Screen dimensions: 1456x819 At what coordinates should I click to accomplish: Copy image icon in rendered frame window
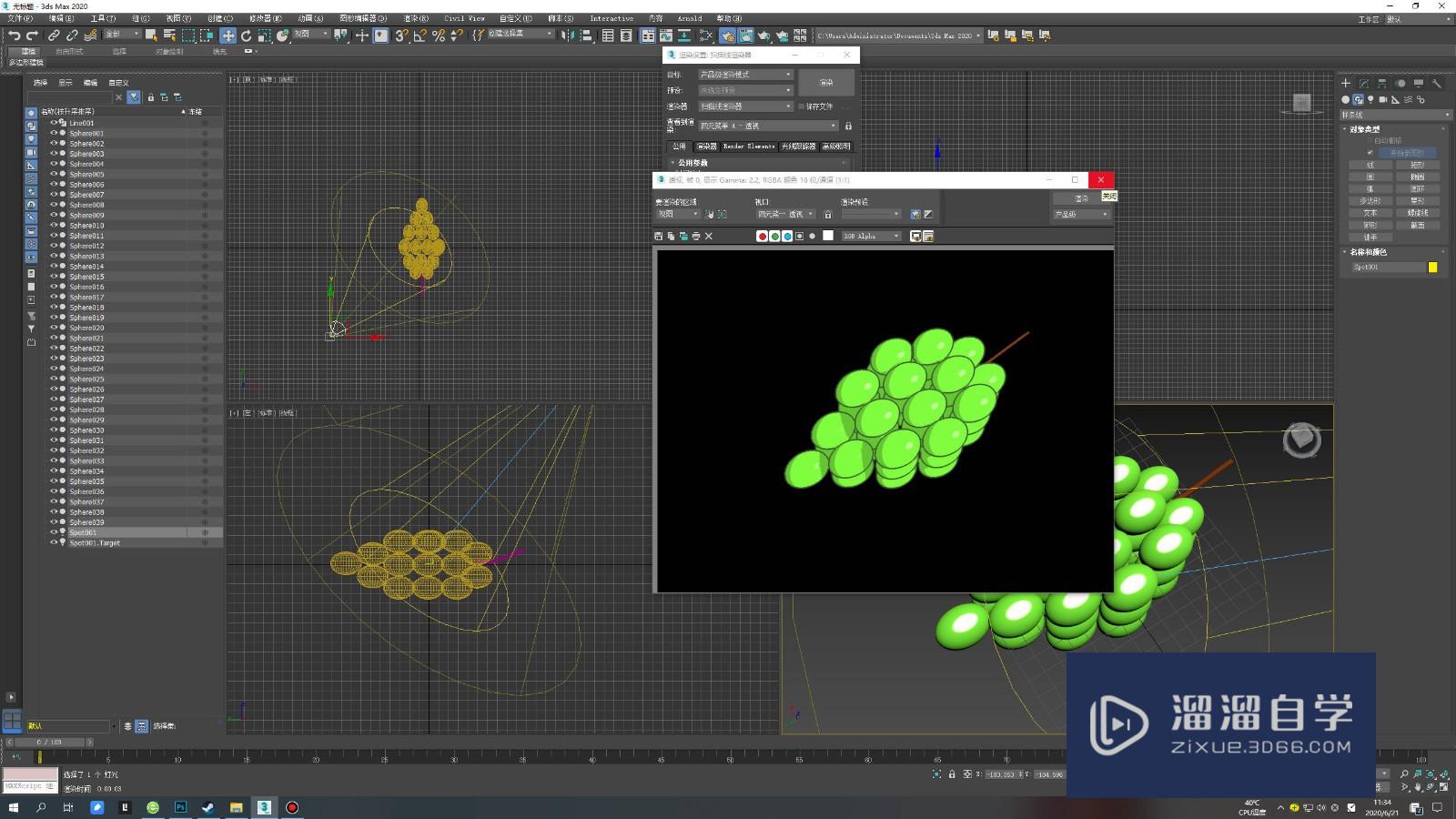coord(671,236)
